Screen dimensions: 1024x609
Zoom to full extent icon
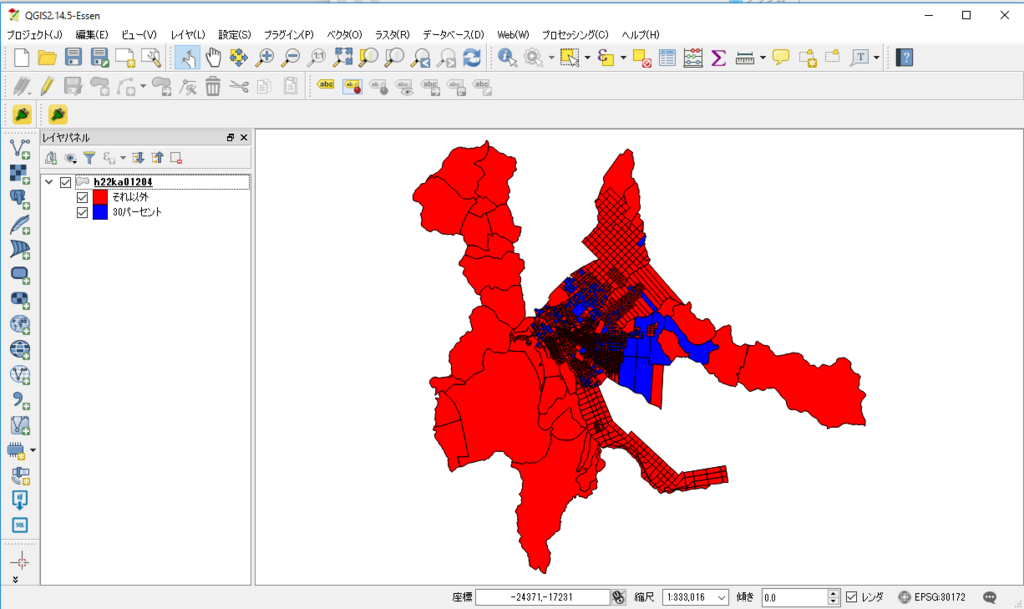(x=342, y=57)
